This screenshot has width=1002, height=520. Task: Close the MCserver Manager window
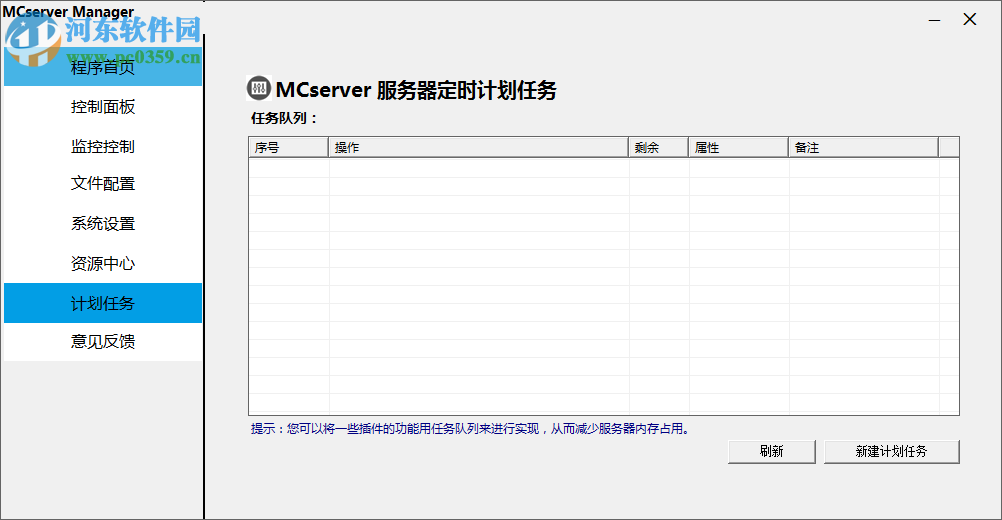969,20
